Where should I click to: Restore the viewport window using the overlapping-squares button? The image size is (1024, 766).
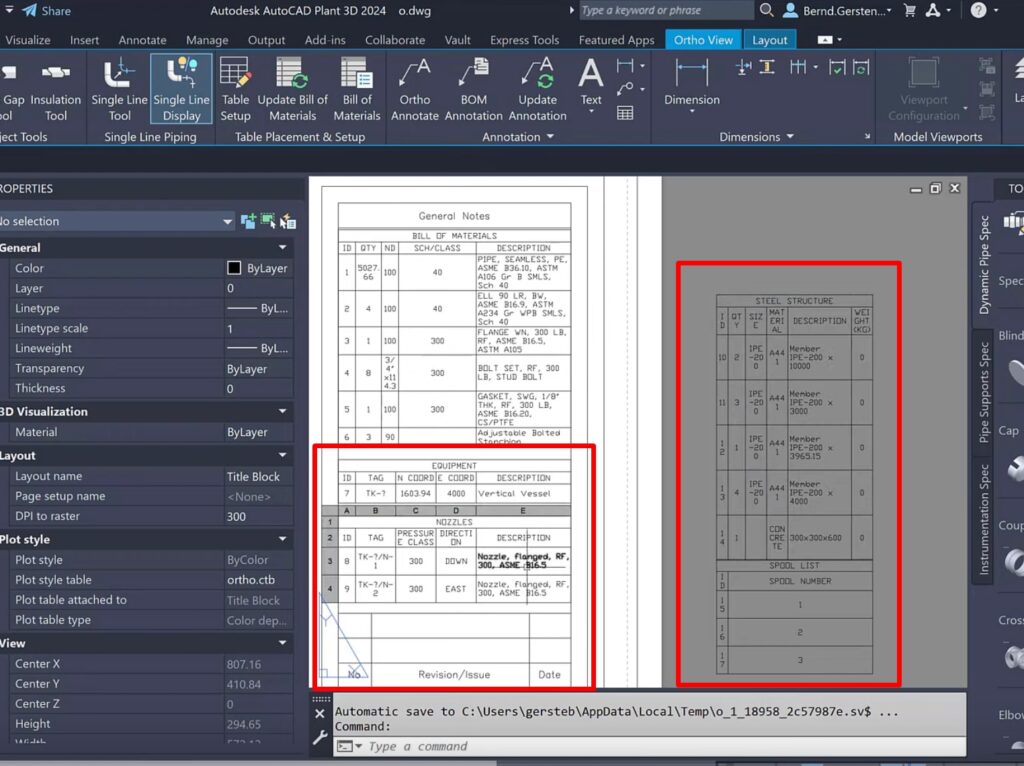pos(935,189)
